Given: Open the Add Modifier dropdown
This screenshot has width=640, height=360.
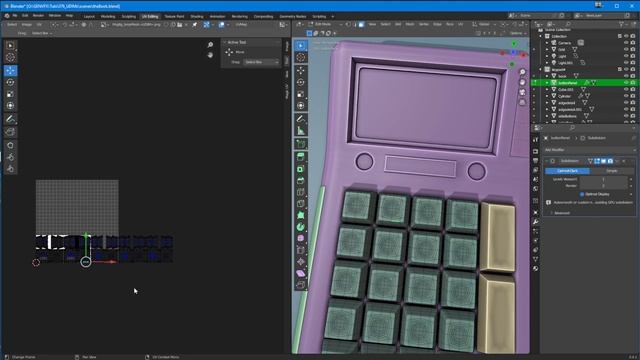Looking at the screenshot, I should coord(589,150).
